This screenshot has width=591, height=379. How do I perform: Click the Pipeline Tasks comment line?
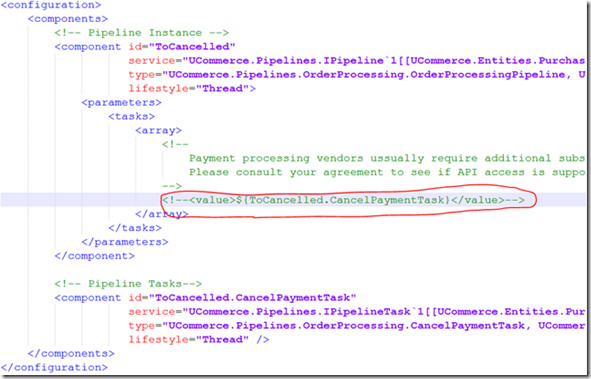click(128, 284)
